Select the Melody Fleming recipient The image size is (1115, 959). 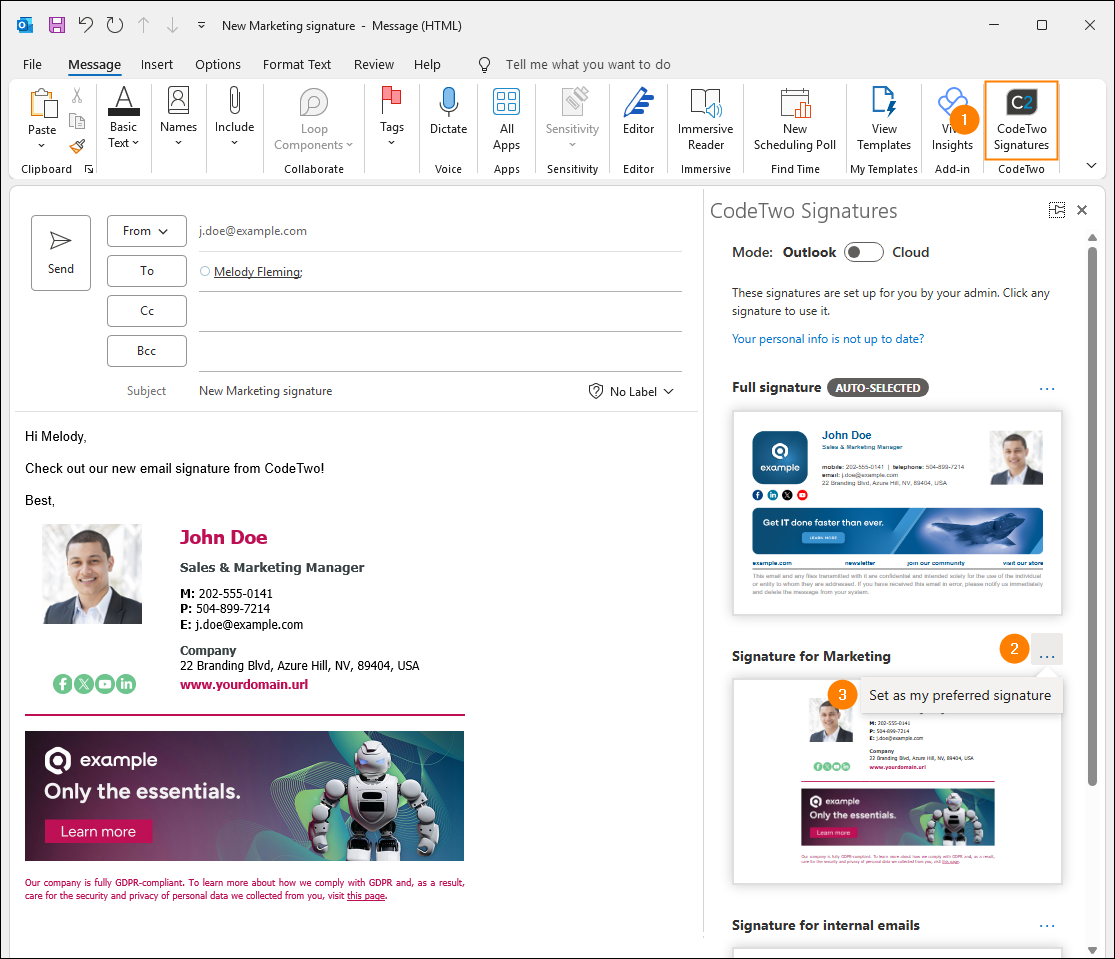pos(257,272)
